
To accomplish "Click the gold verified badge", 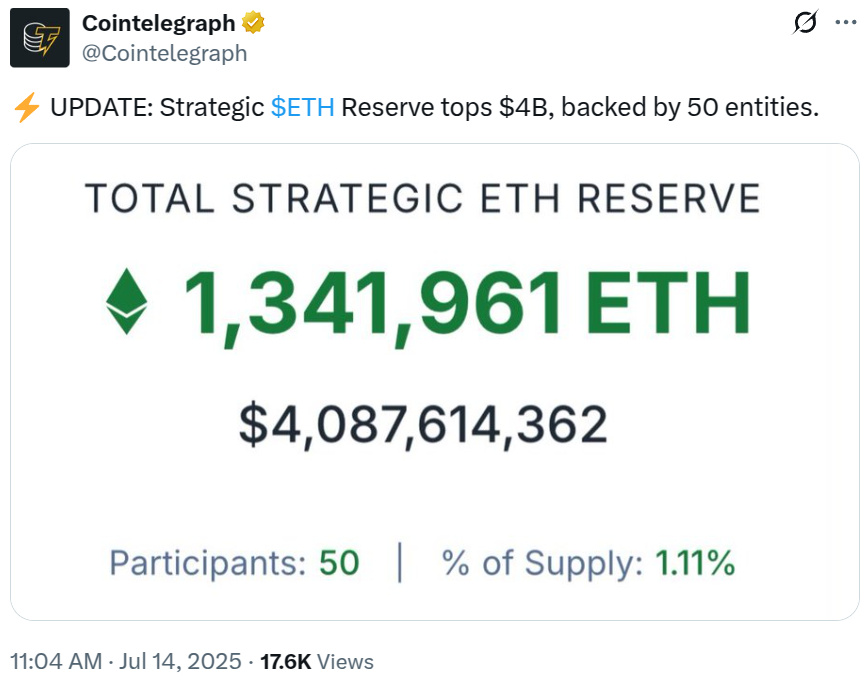I will (254, 23).
